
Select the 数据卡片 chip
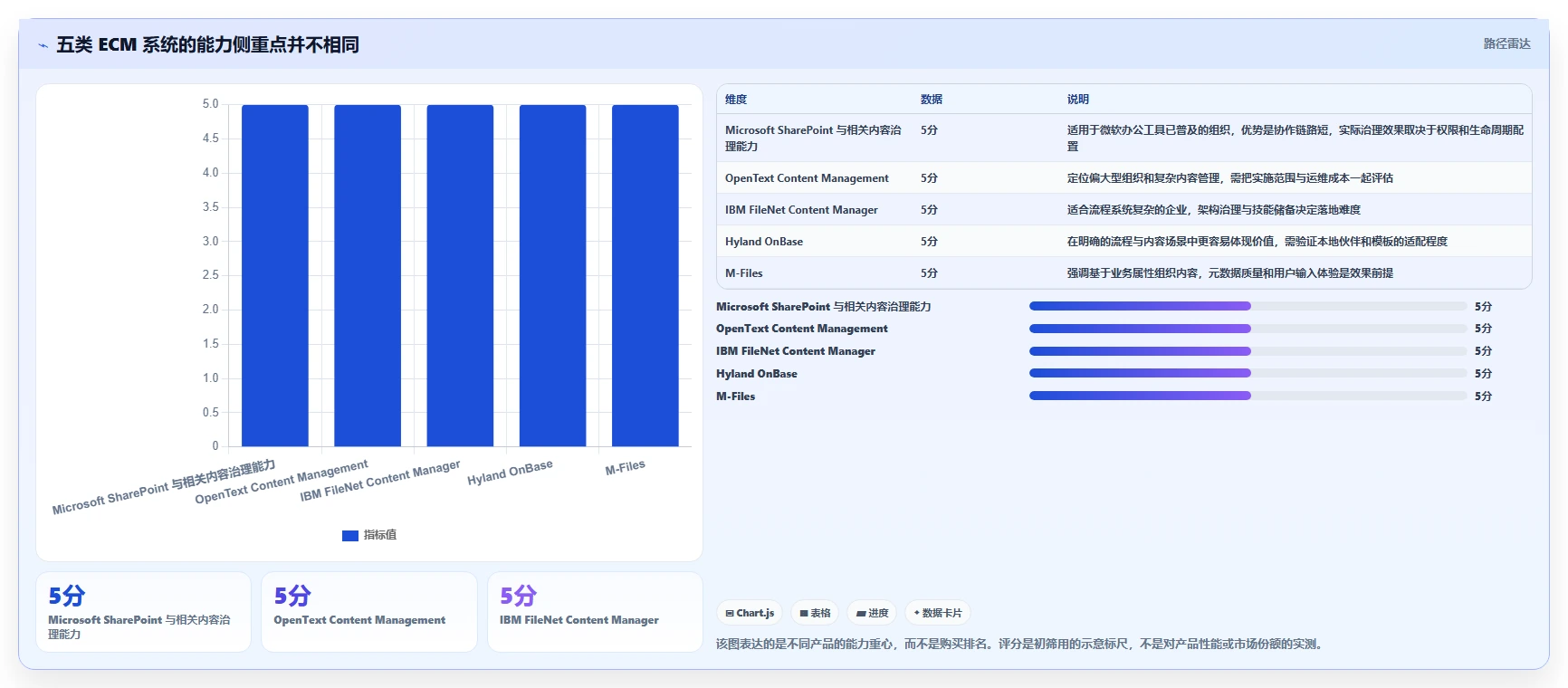click(937, 613)
